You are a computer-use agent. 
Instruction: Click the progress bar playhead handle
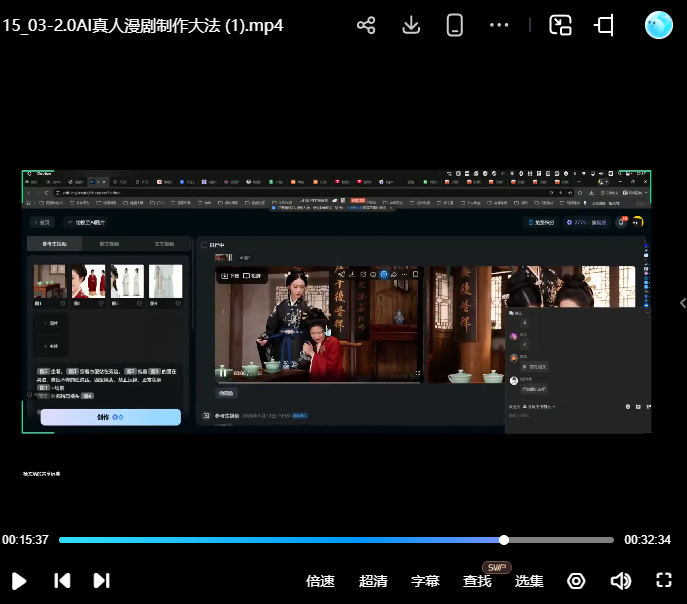pyautogui.click(x=504, y=540)
